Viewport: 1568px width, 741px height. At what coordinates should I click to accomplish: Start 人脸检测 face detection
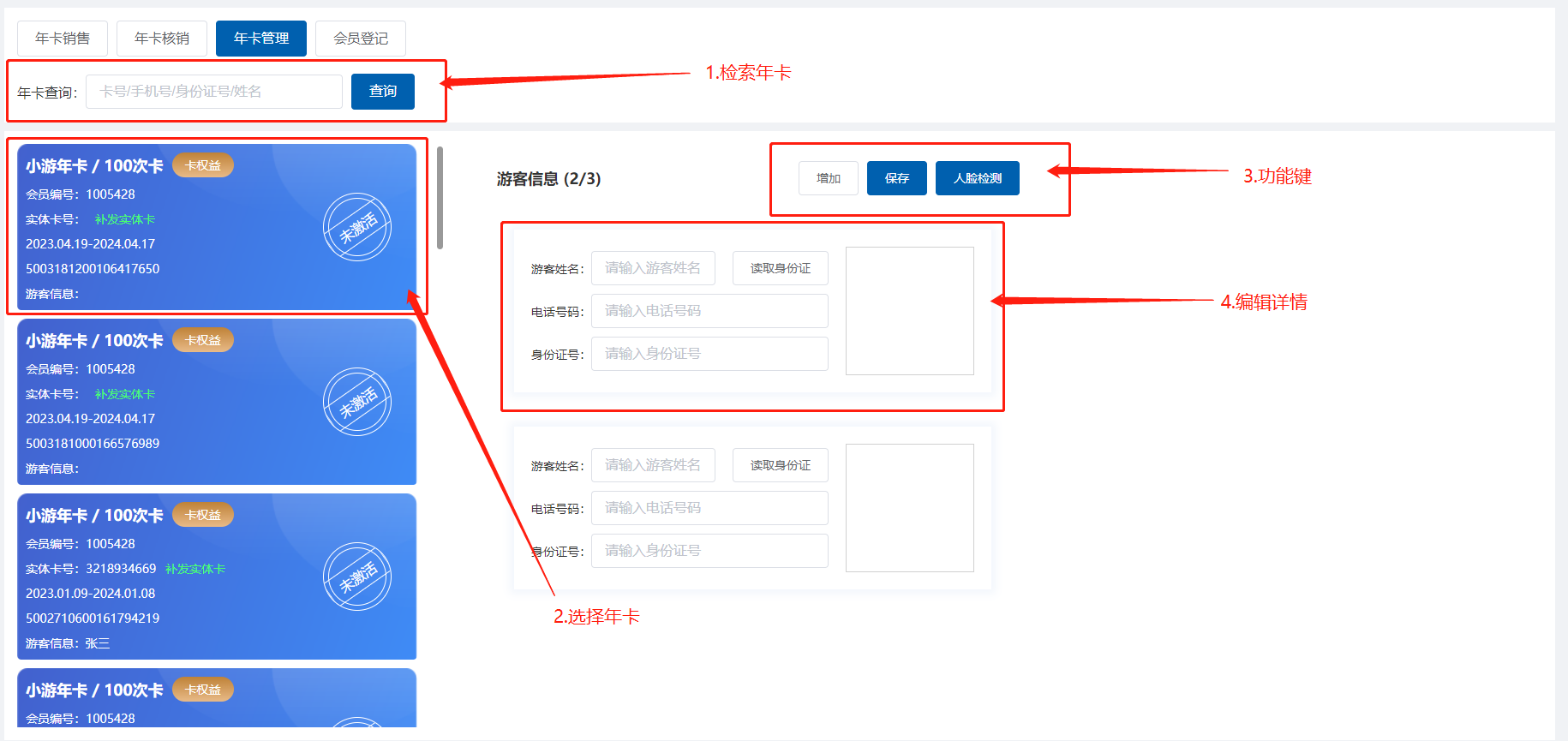pos(978,178)
